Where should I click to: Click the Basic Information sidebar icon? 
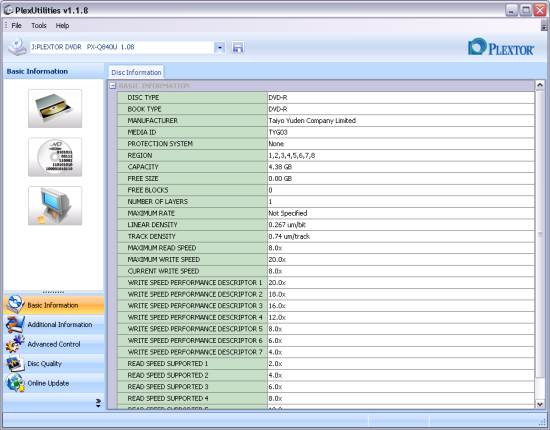[x=15, y=304]
